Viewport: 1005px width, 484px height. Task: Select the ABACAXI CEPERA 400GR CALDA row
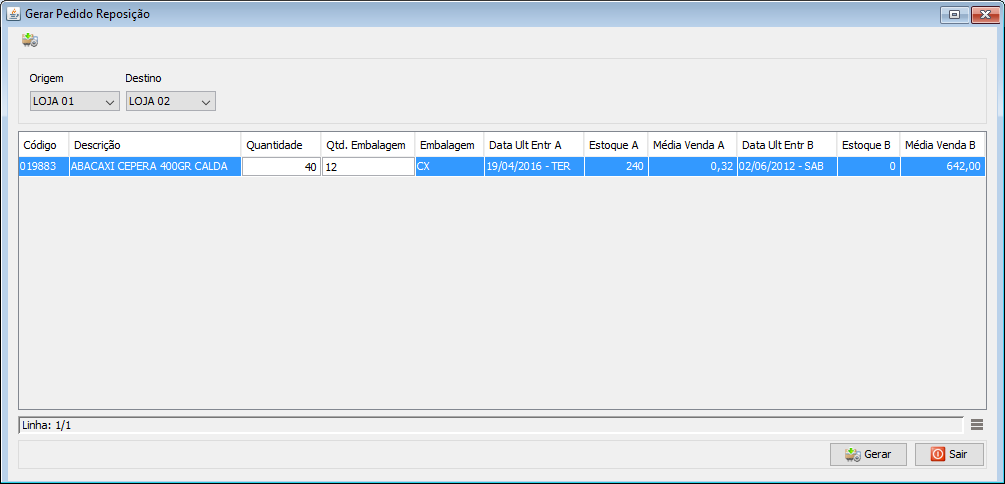[x=154, y=168]
